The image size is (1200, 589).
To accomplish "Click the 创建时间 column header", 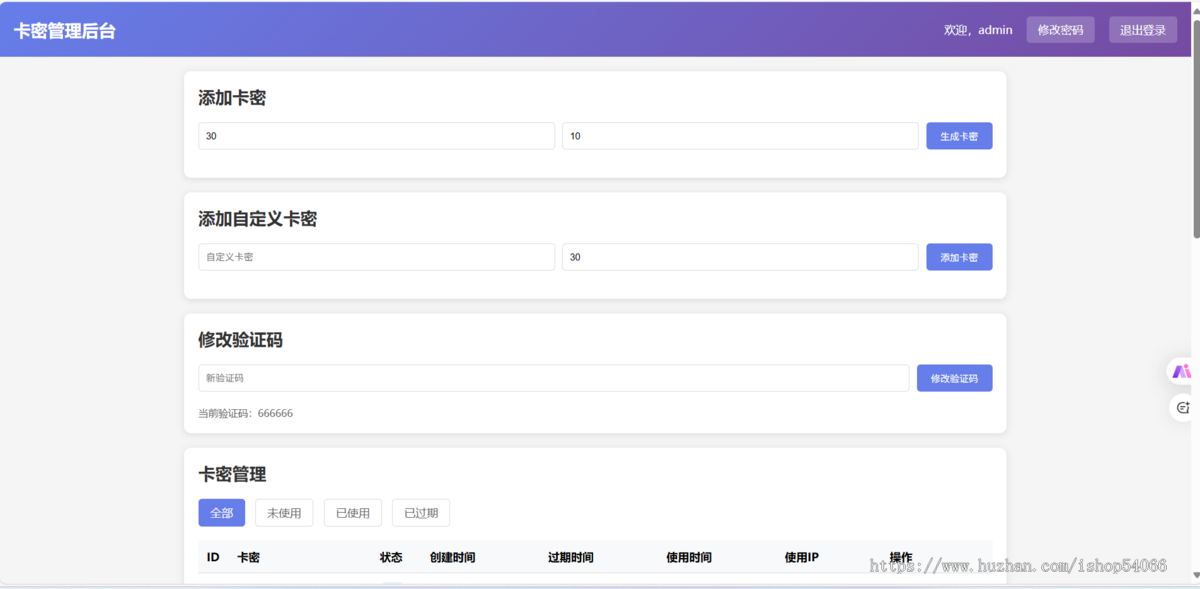I will coord(453,557).
